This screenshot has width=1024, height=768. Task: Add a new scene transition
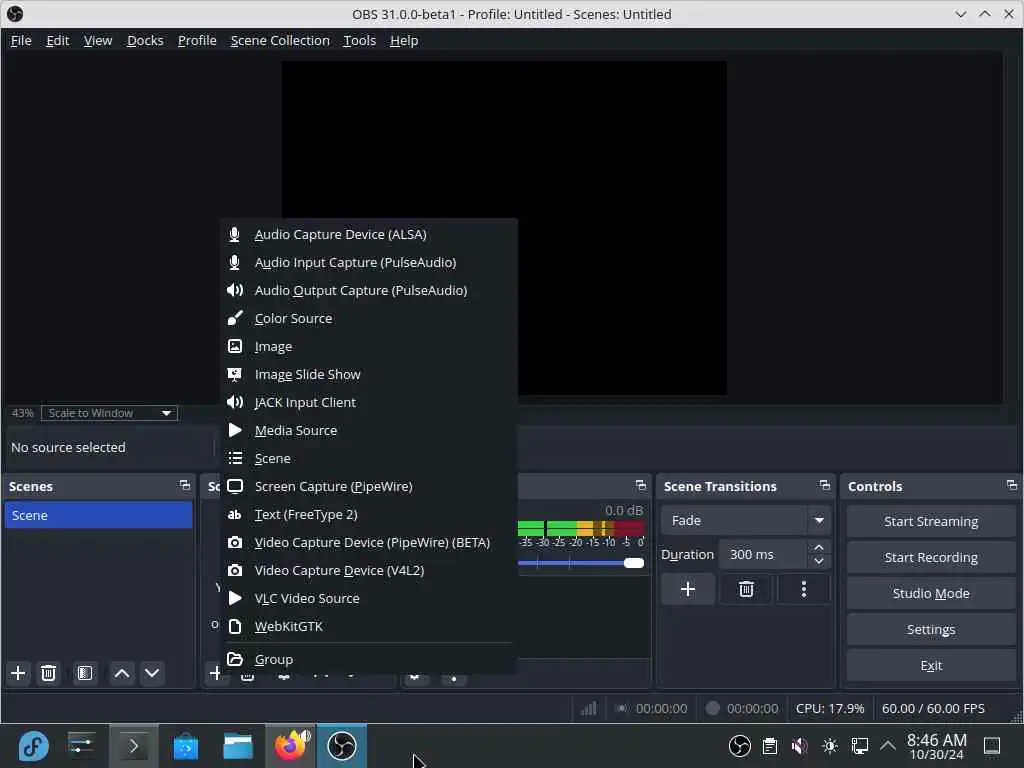687,590
